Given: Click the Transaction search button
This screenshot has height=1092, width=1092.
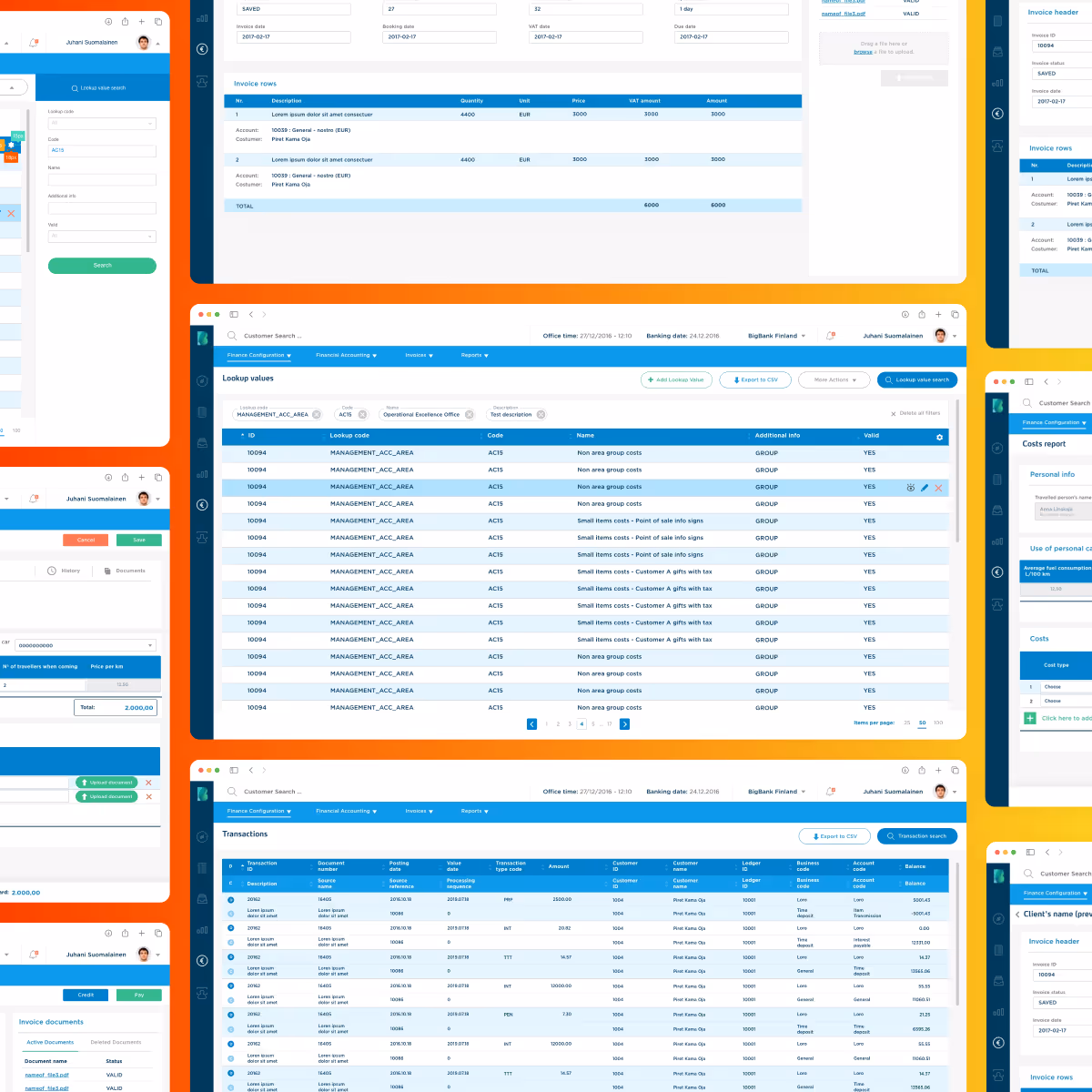Looking at the screenshot, I should [917, 835].
